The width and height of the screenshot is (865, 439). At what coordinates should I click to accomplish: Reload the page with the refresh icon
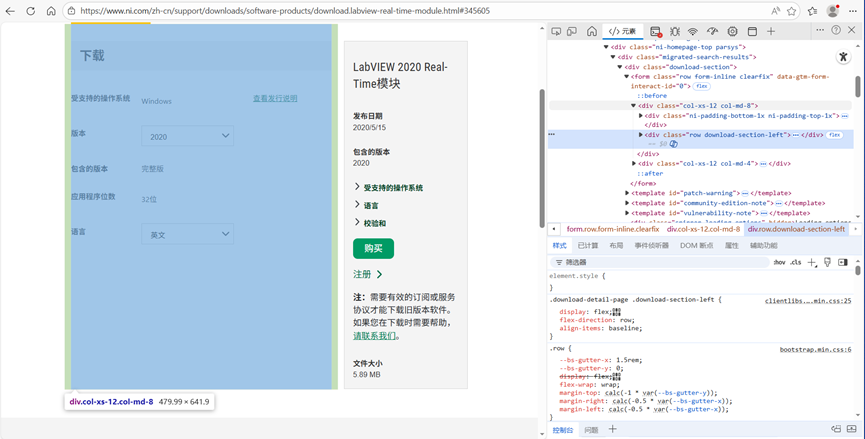coord(31,11)
